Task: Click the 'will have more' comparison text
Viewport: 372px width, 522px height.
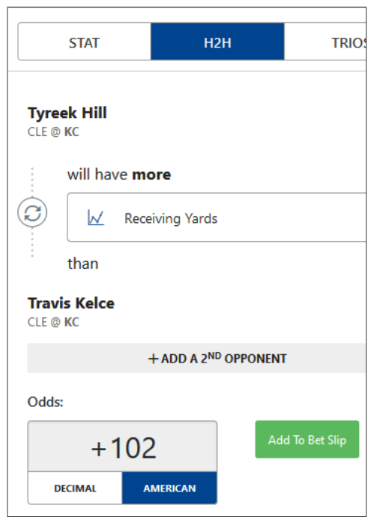Action: (119, 175)
